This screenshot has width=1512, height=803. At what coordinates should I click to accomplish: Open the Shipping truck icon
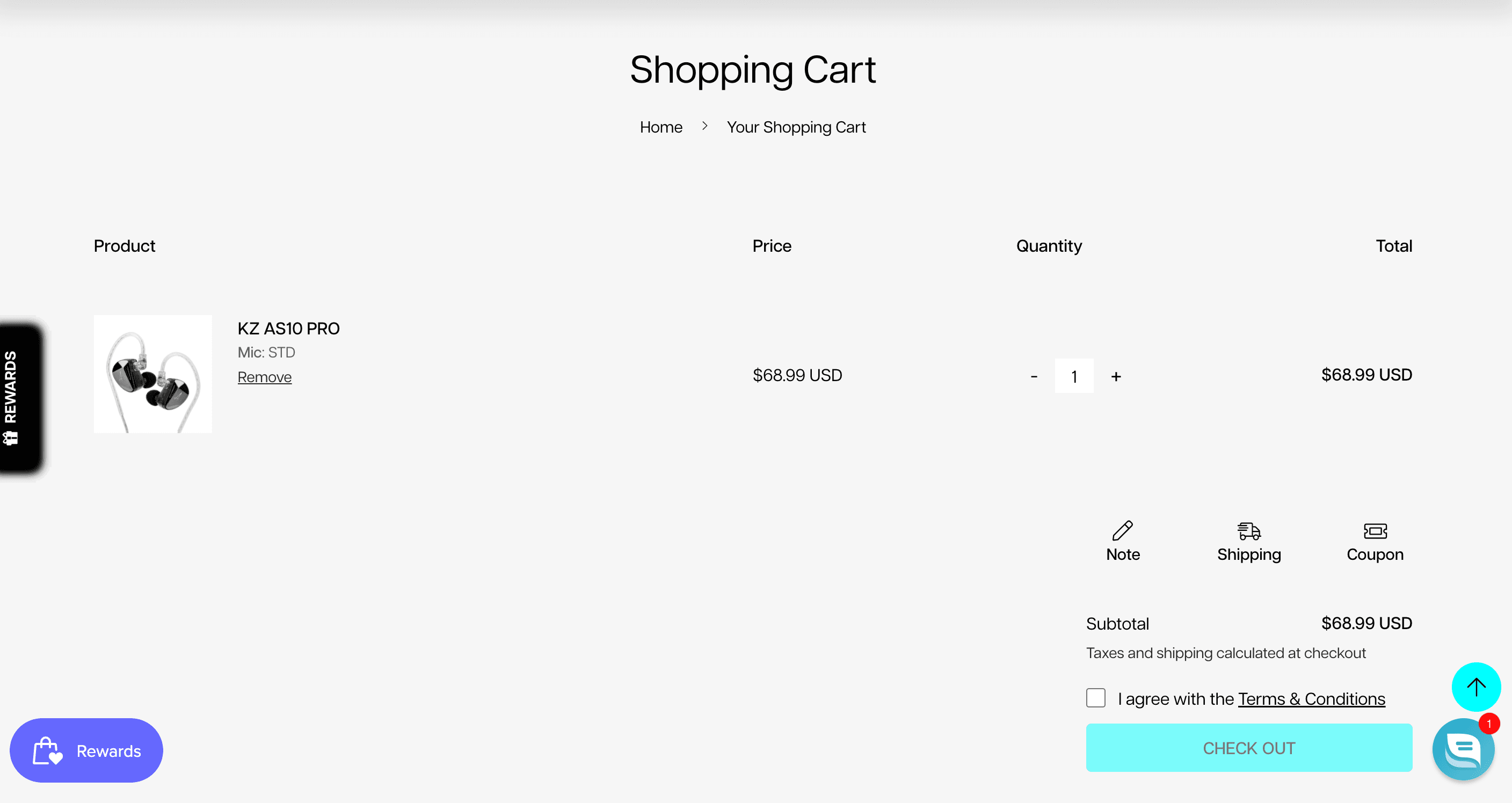tap(1248, 531)
